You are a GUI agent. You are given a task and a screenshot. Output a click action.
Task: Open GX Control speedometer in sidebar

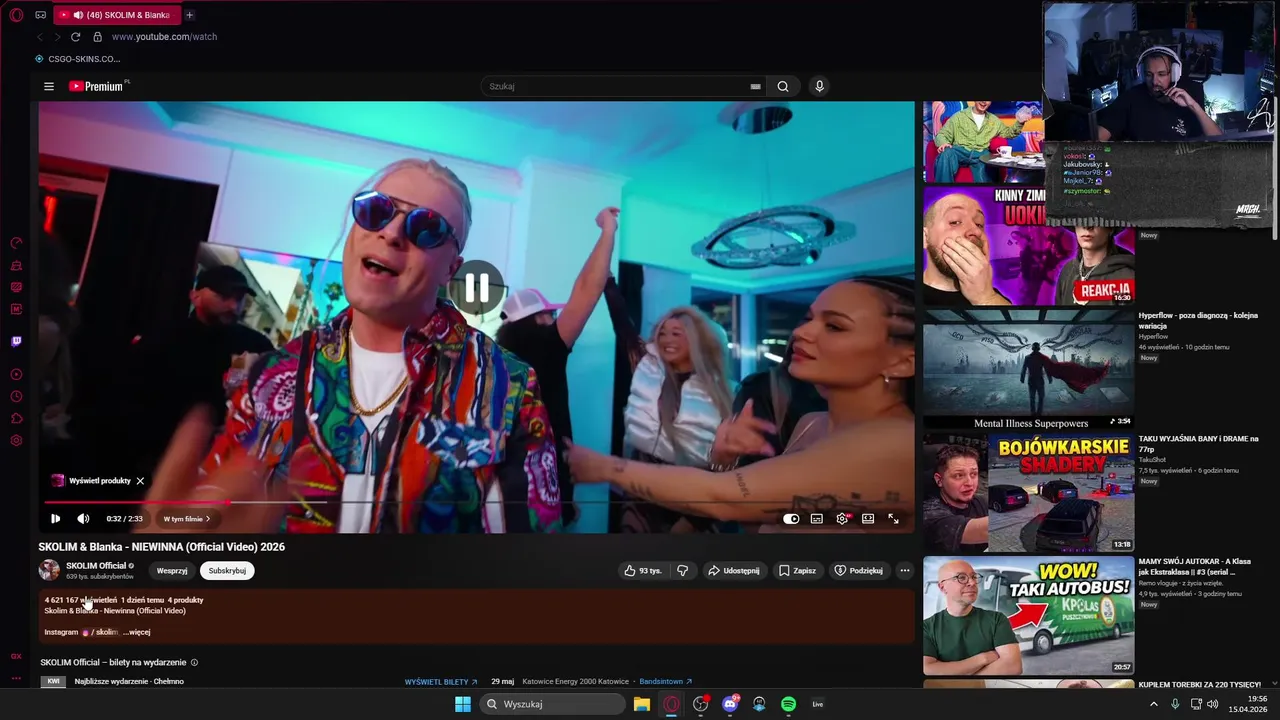tap(16, 243)
